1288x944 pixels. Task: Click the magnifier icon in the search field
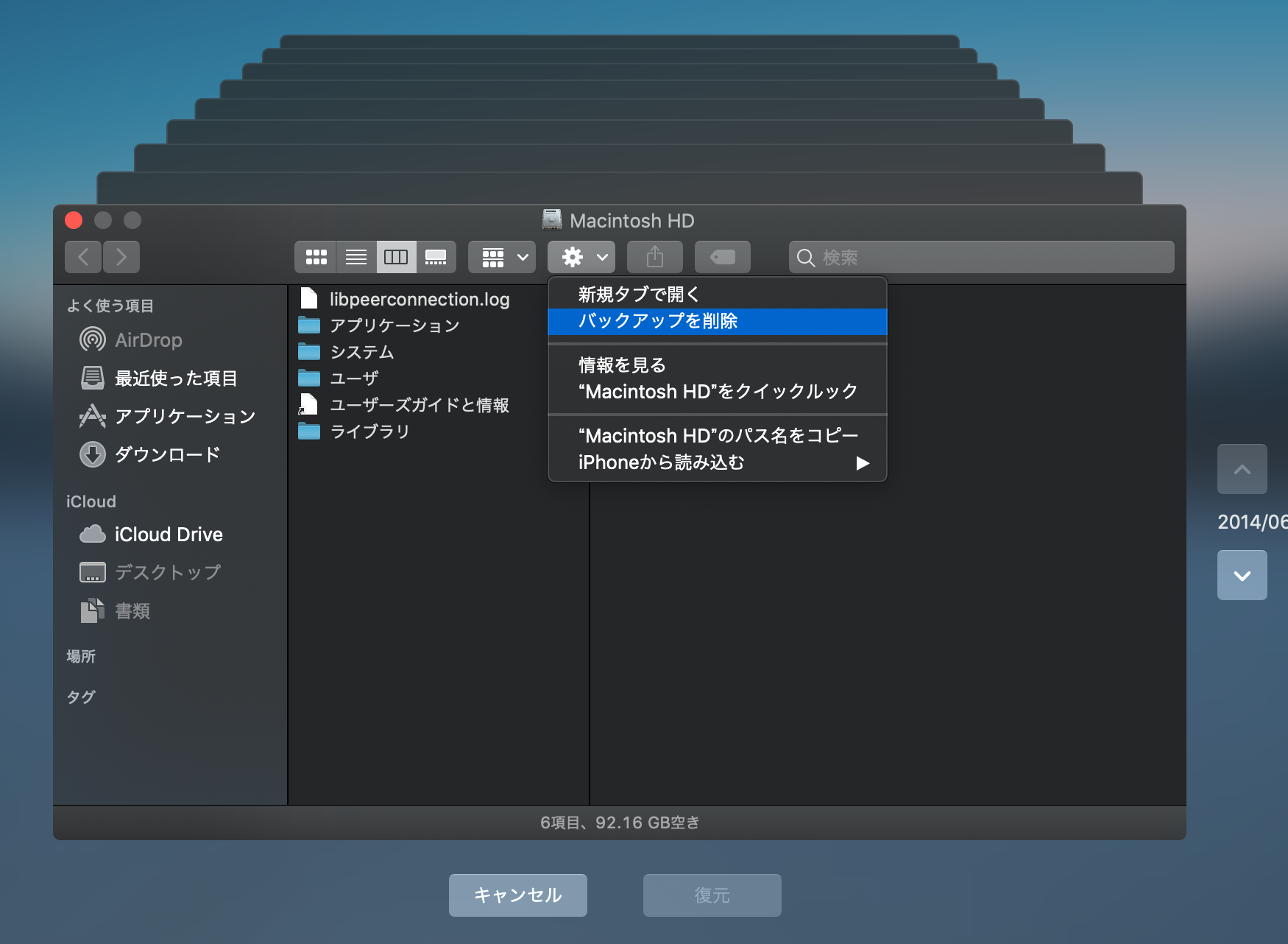(806, 258)
